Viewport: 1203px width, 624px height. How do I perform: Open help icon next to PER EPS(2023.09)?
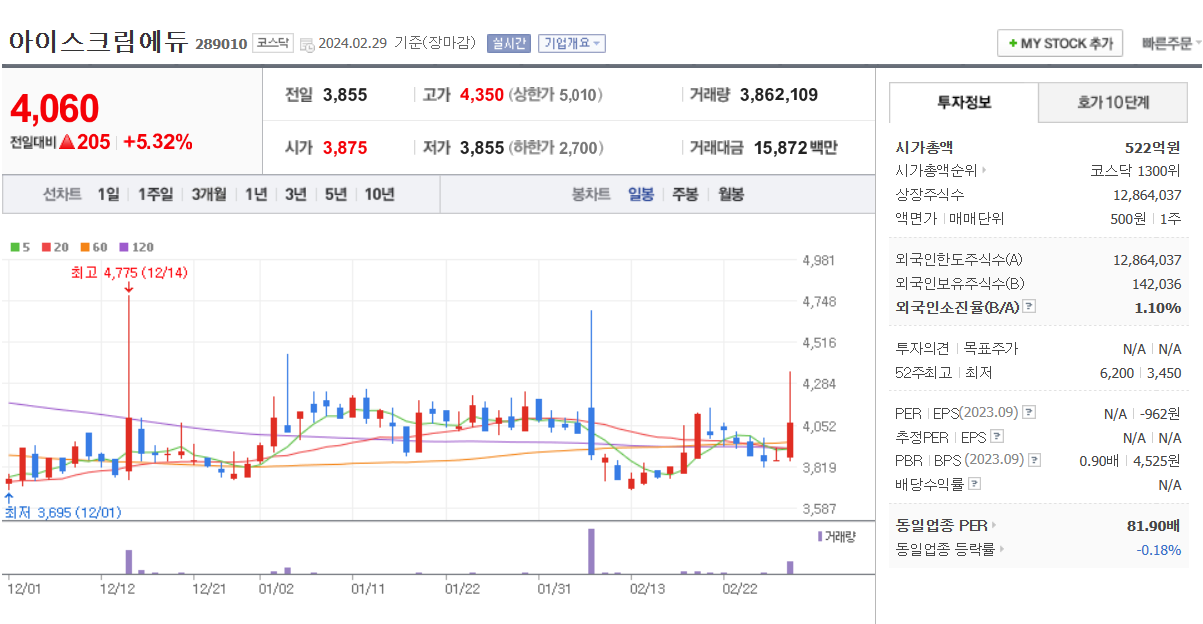(1029, 412)
